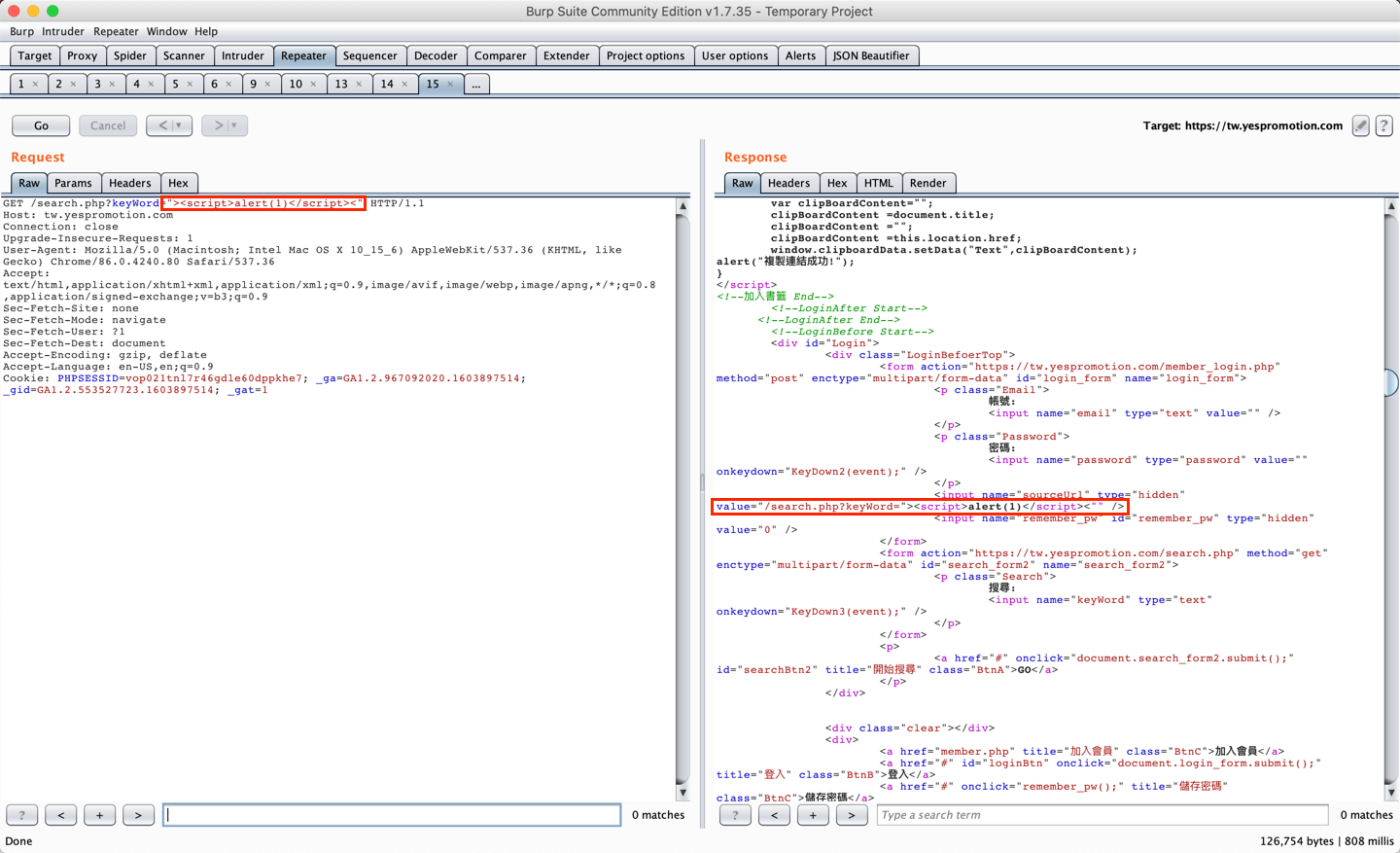Close Repeater tab 6
Viewport: 1400px width, 853px height.
pyautogui.click(x=229, y=85)
